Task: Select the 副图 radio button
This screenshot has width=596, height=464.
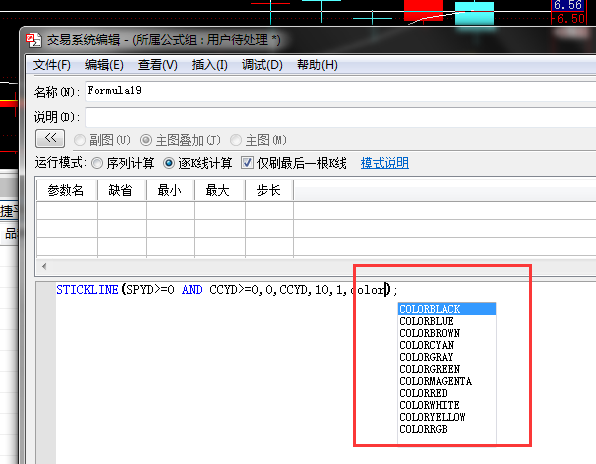Action: (x=80, y=140)
